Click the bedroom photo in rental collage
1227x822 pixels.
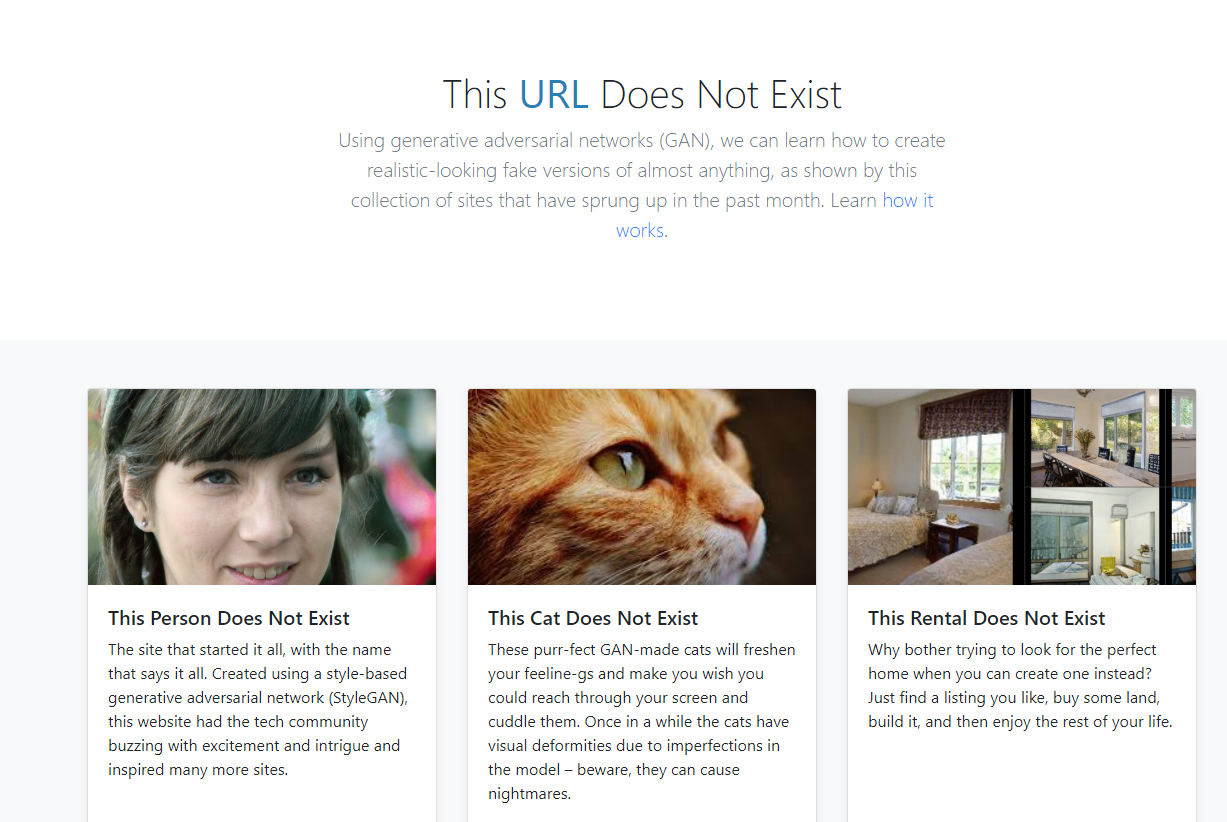[x=929, y=487]
